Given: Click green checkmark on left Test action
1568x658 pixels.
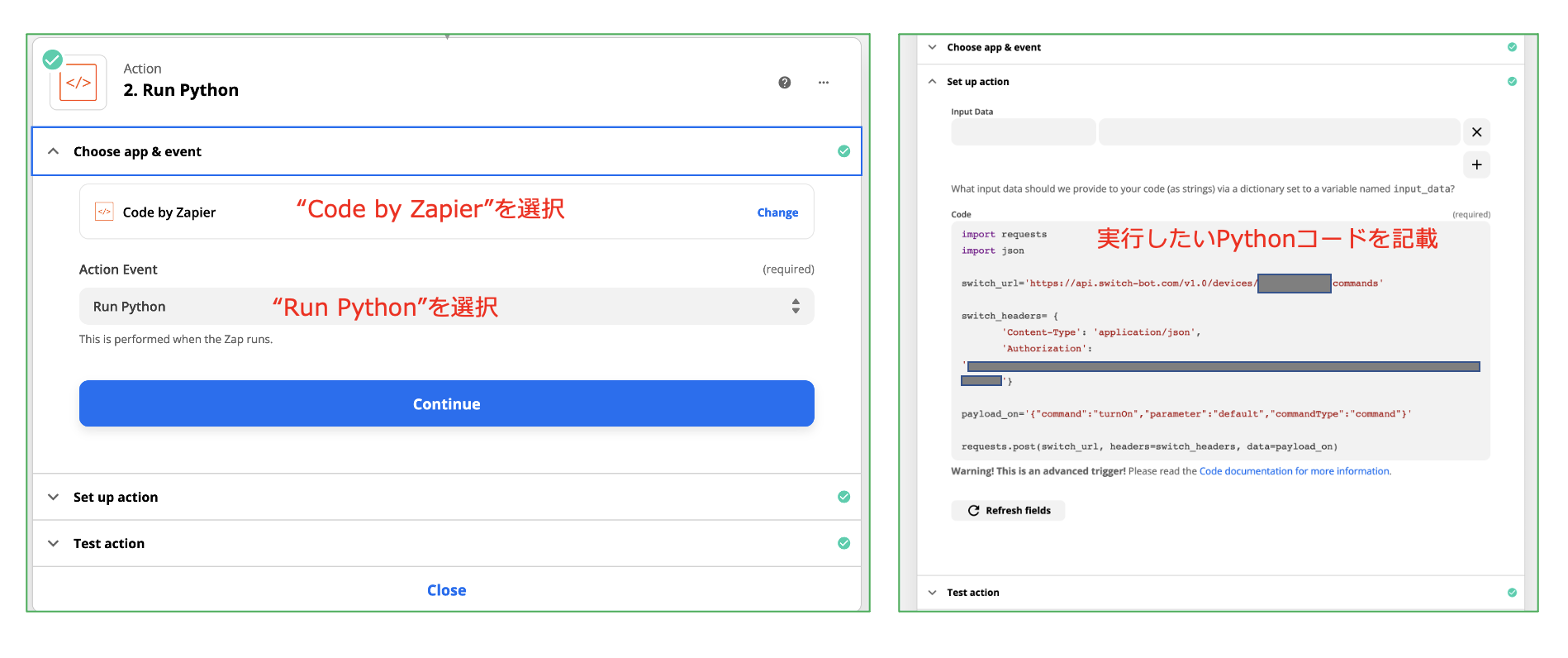Looking at the screenshot, I should 843,543.
